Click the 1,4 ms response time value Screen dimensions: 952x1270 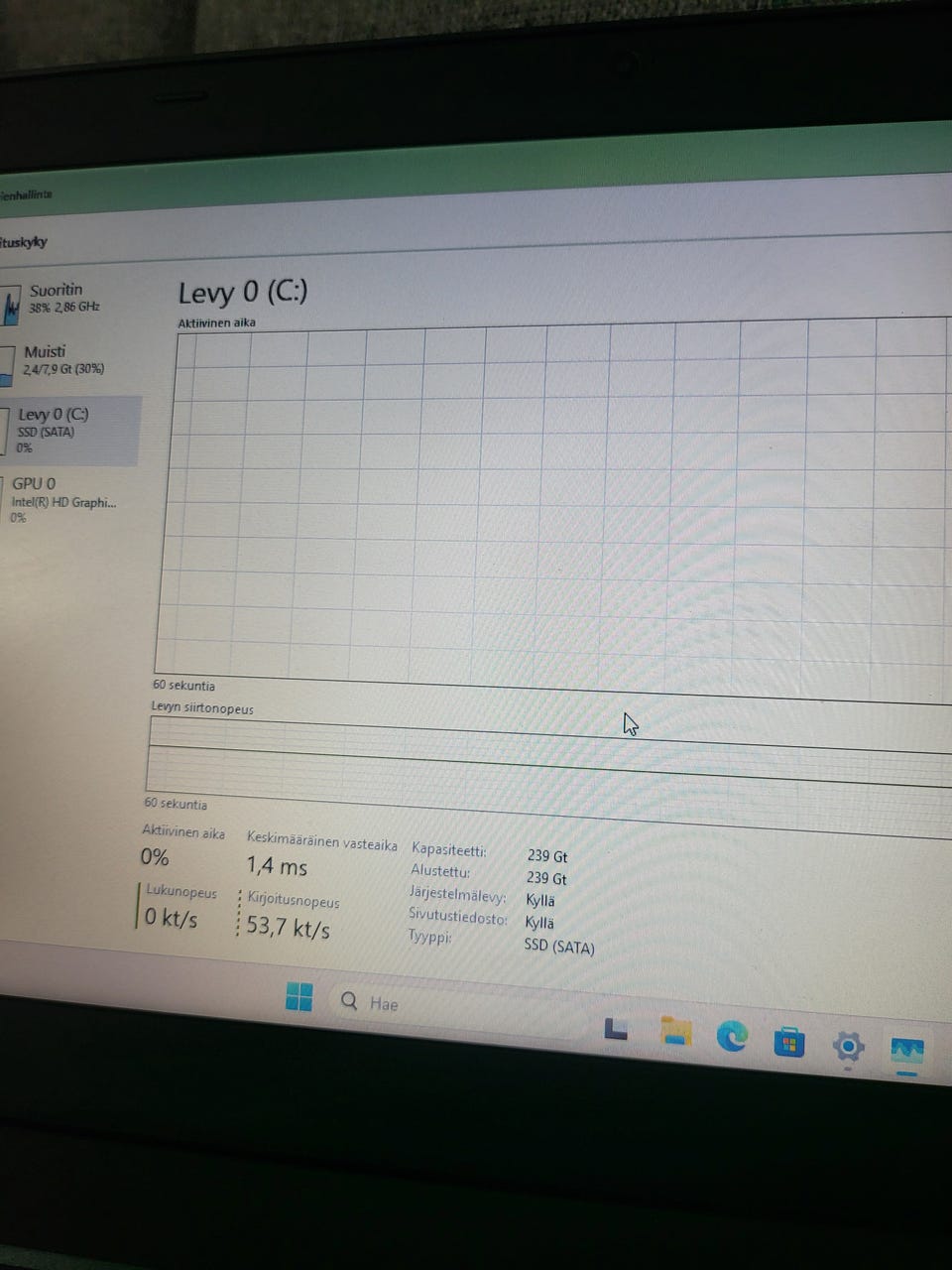pos(277,866)
